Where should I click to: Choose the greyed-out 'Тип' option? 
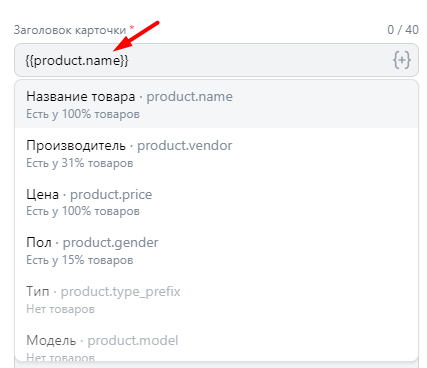216,299
